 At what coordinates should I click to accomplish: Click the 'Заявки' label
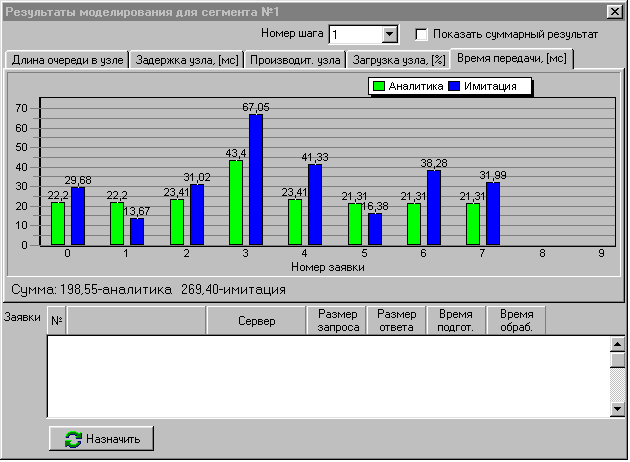pos(22,317)
